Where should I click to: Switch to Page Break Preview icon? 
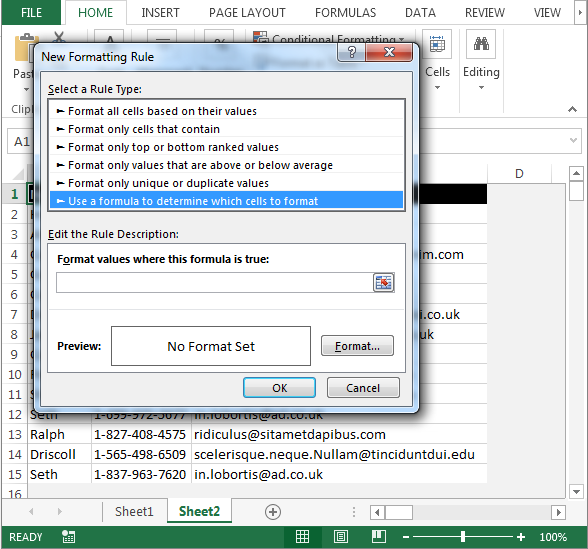[x=378, y=537]
